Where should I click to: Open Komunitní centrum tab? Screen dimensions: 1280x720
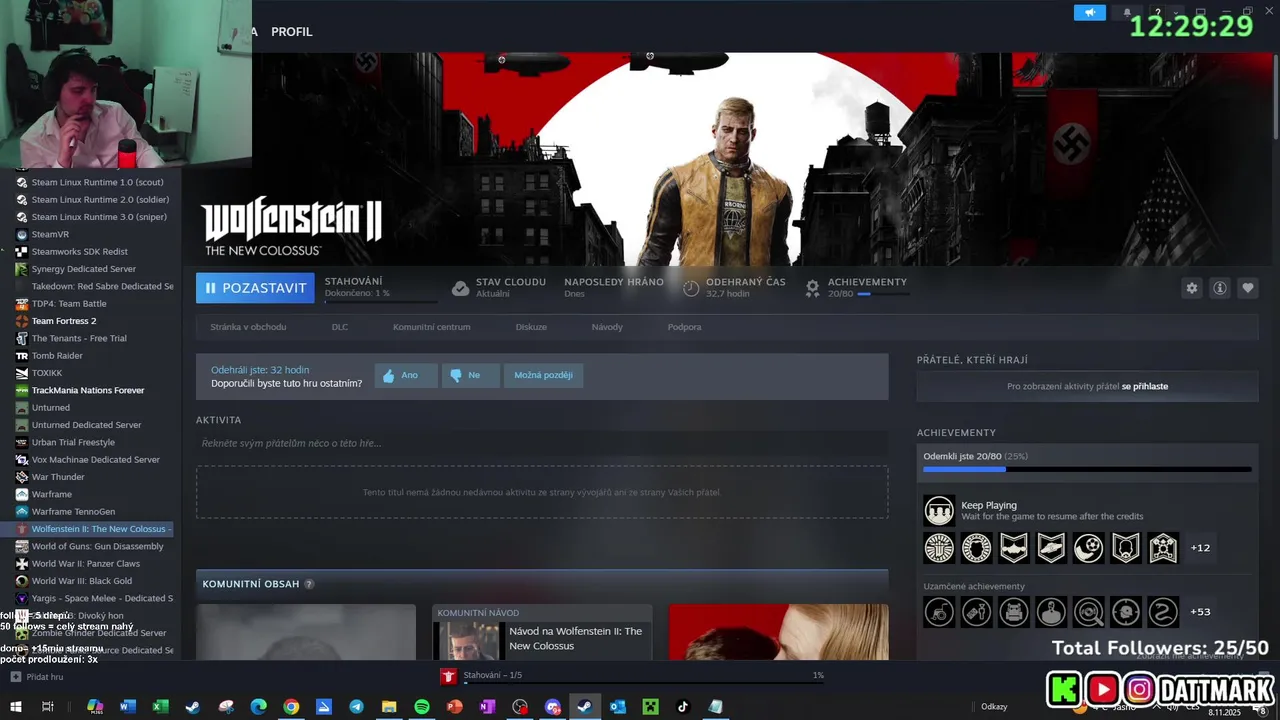point(431,327)
